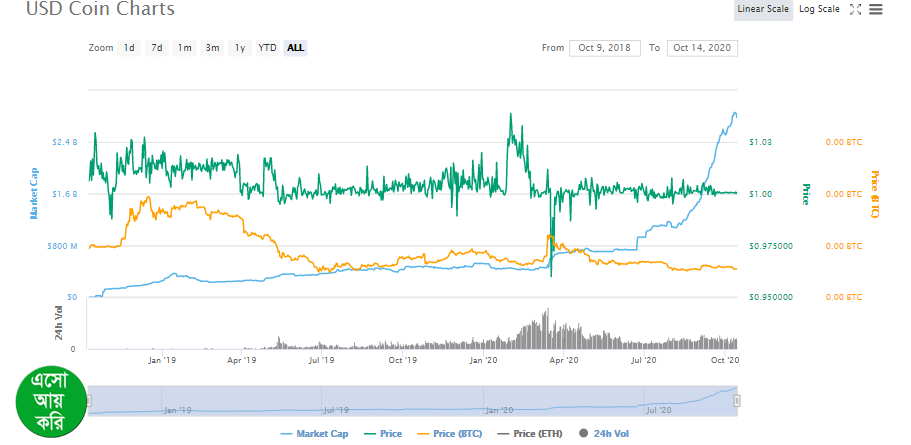Viewport: 911px width, 445px height.
Task: Select the 1m zoom option
Action: point(185,48)
